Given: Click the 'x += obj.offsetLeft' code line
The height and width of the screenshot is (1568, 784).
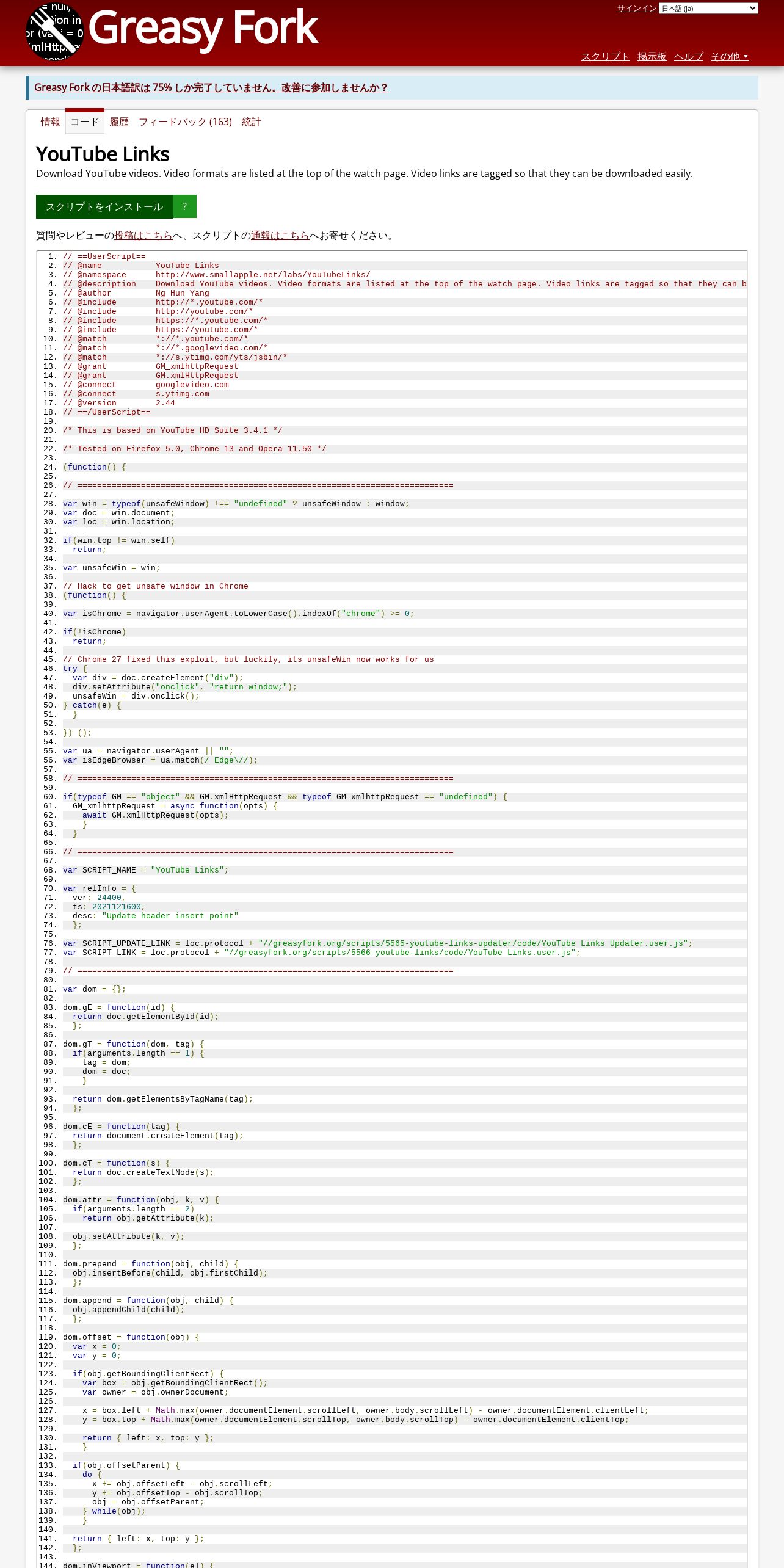Looking at the screenshot, I should pyautogui.click(x=183, y=1484).
